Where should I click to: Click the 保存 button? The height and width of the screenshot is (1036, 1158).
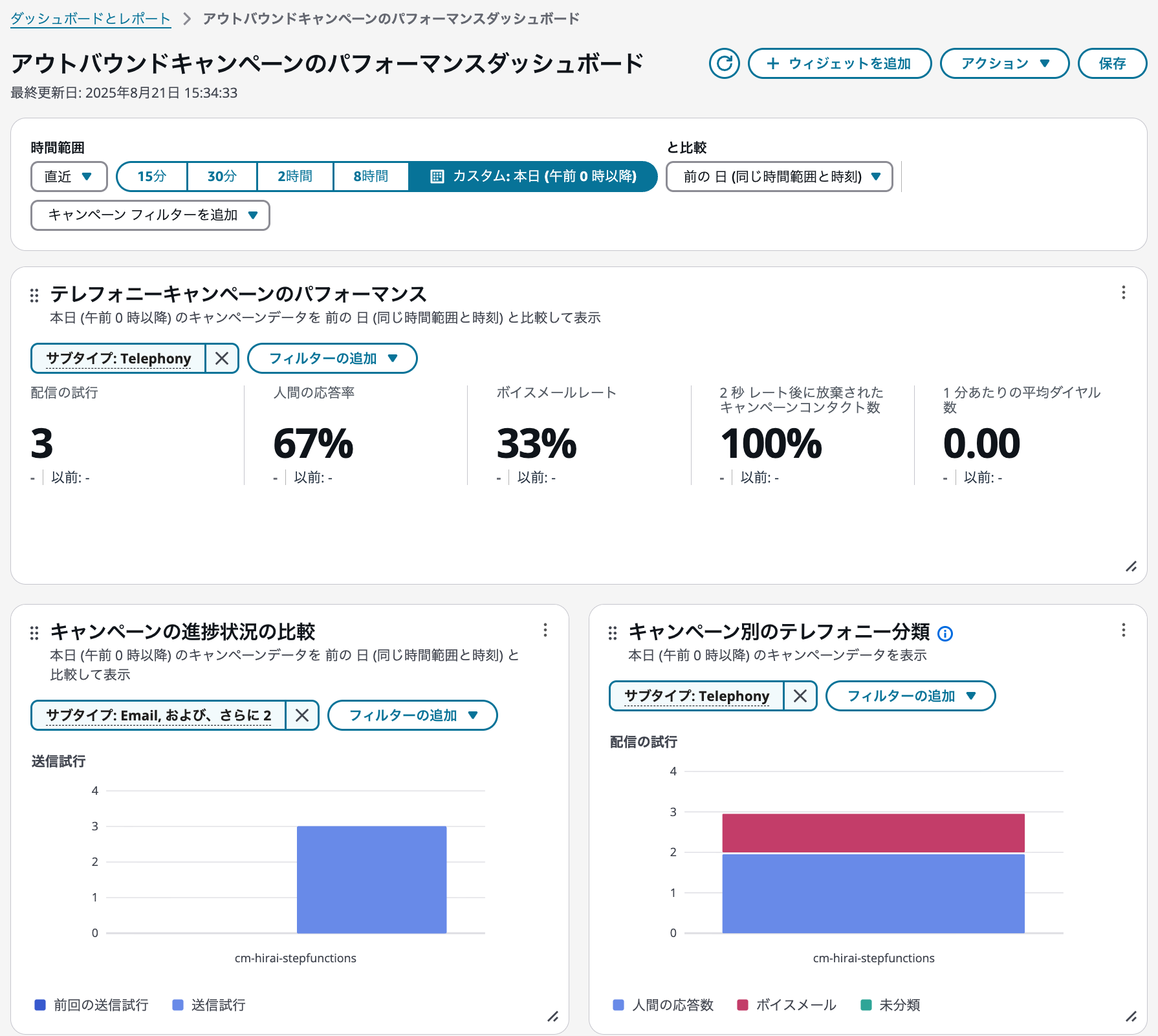coord(1112,63)
